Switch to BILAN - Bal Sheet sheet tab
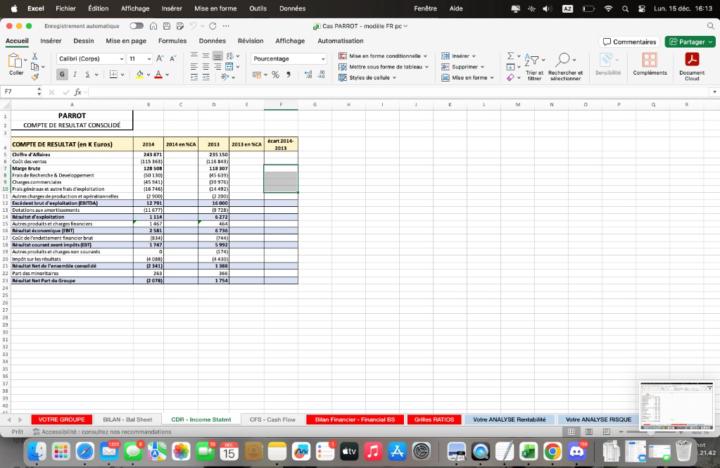The image size is (720, 468). [x=127, y=419]
